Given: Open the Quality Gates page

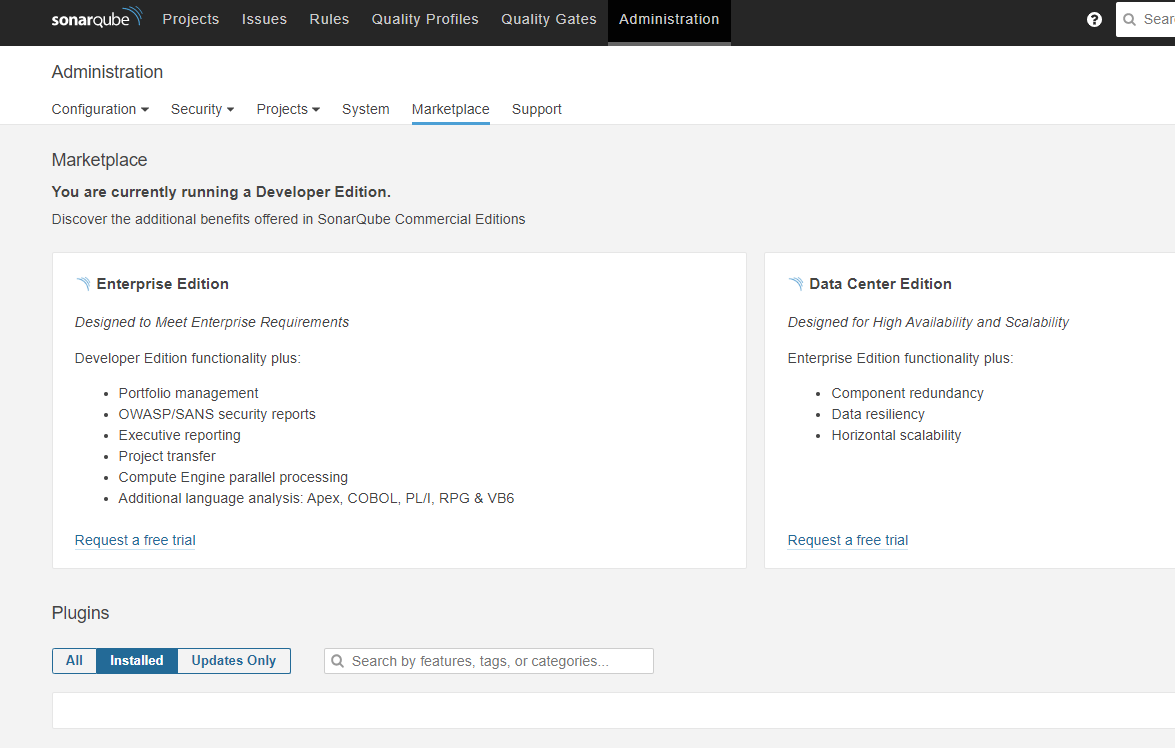Looking at the screenshot, I should point(549,19).
